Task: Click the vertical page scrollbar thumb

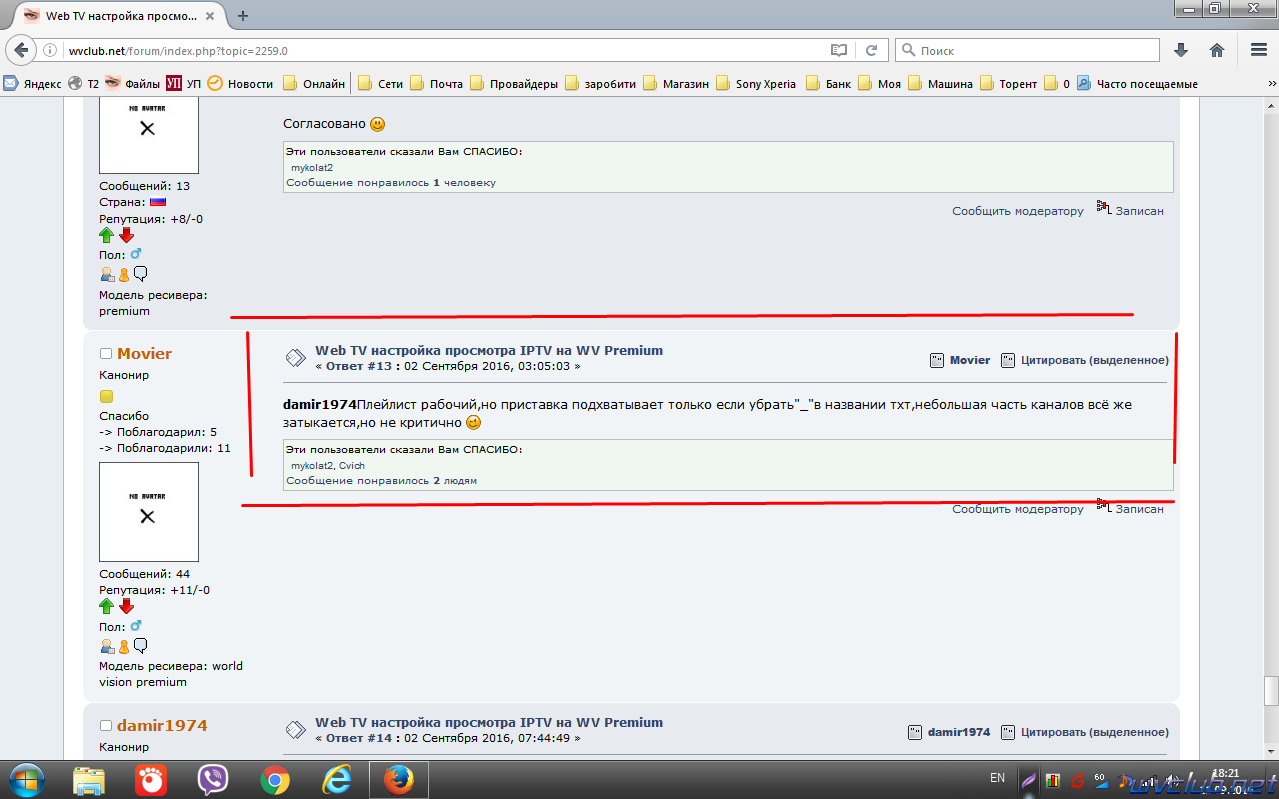Action: (1271, 691)
